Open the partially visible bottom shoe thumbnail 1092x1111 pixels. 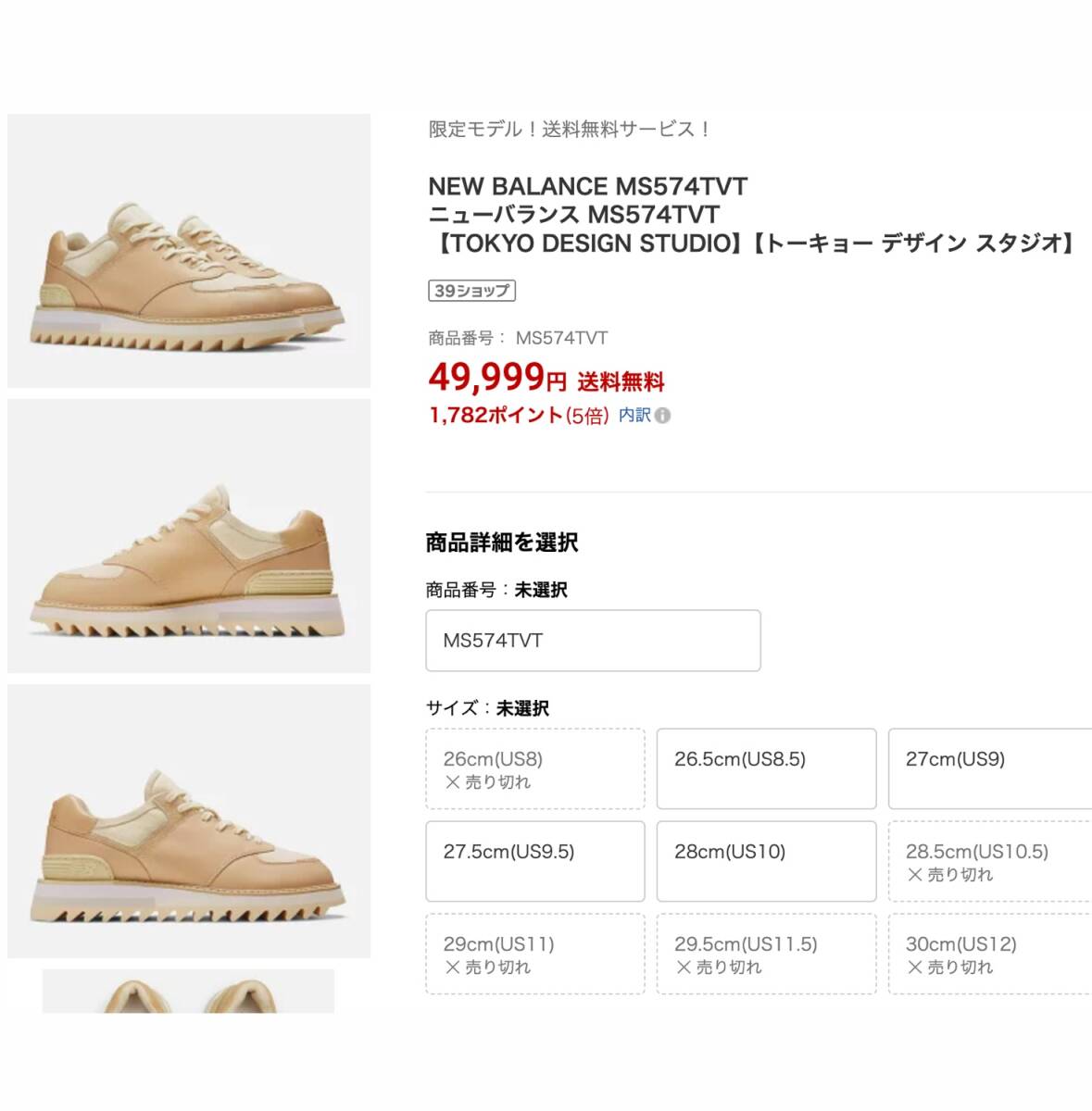tap(188, 991)
